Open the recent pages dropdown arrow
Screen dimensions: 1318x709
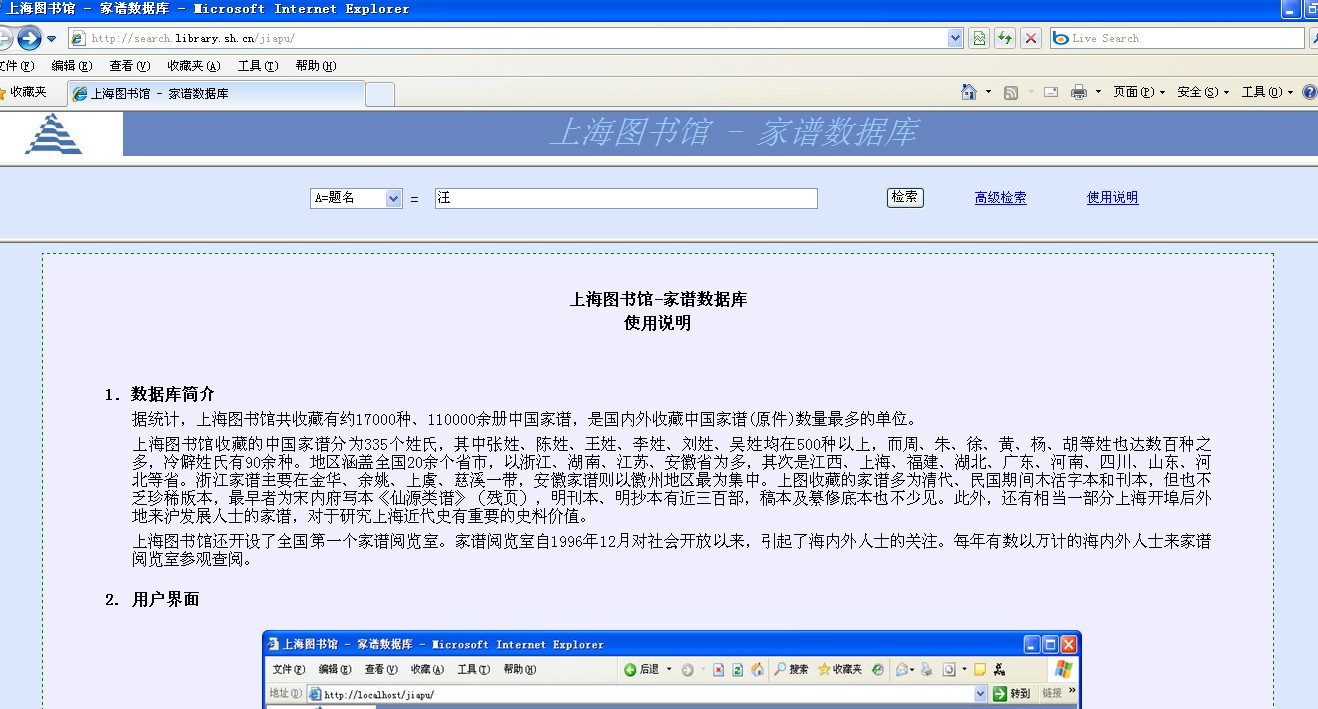52,39
